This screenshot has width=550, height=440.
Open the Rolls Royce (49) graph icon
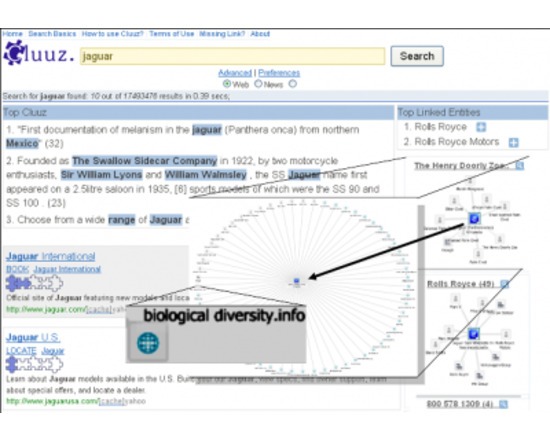(504, 284)
